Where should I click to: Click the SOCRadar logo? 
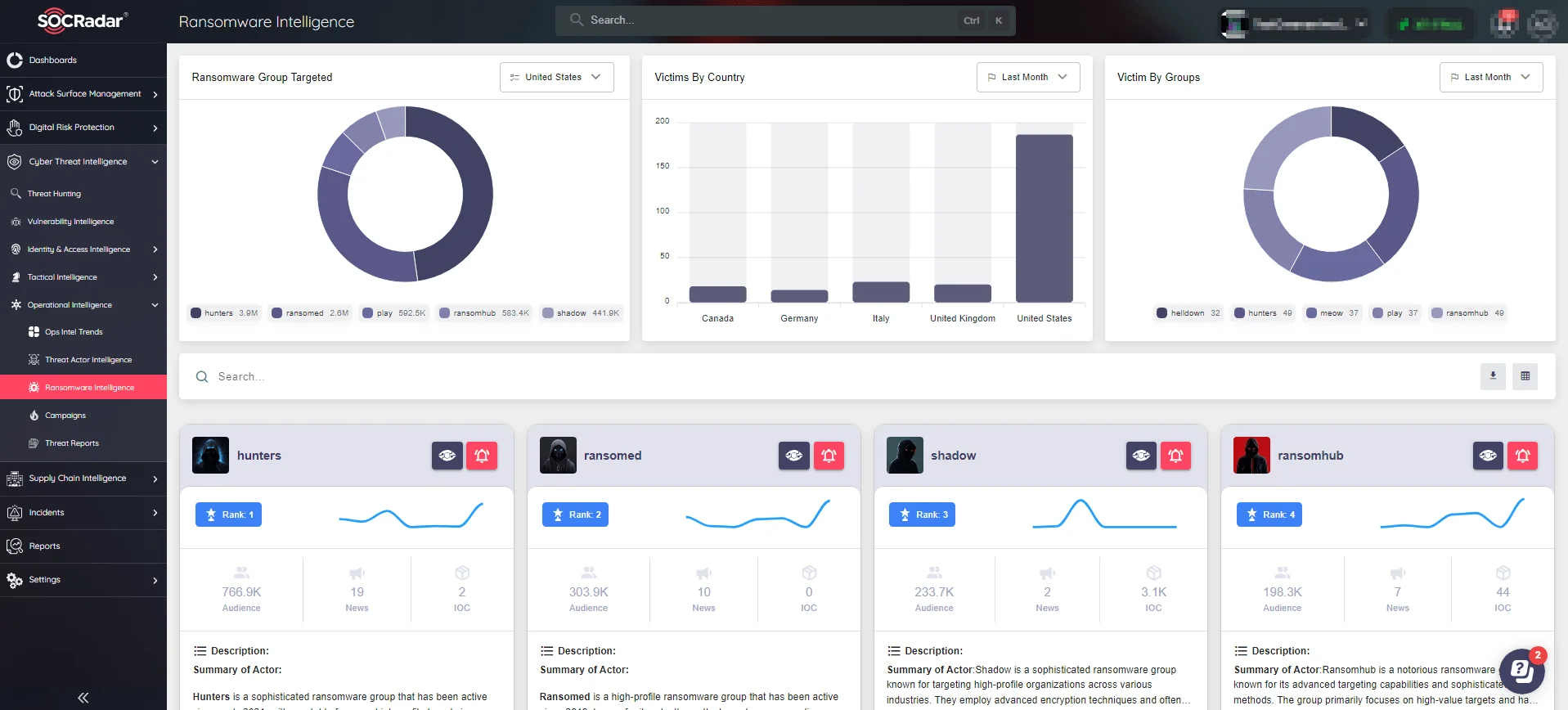pyautogui.click(x=82, y=20)
